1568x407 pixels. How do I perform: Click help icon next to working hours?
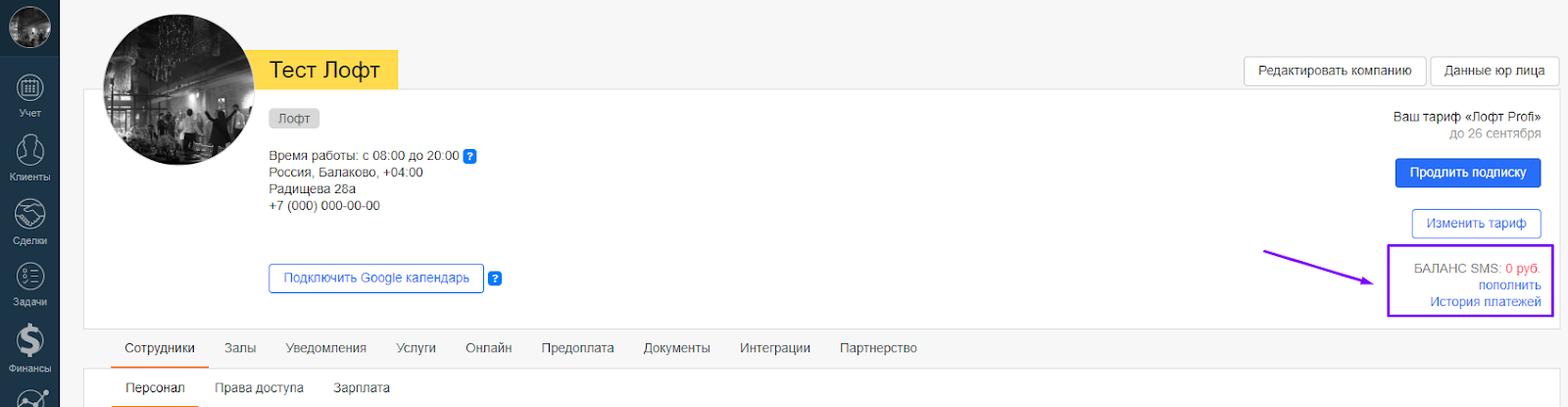[469, 156]
